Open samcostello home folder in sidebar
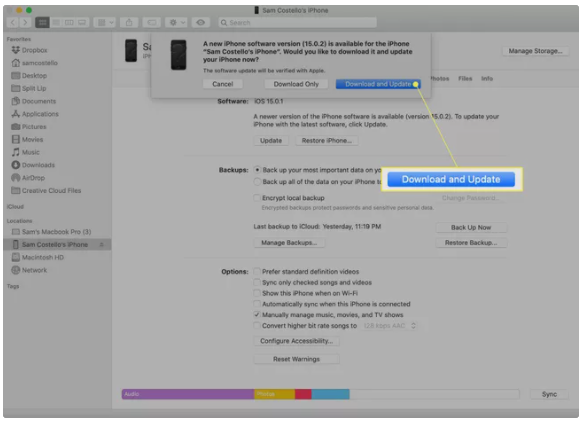The image size is (583, 424). pos(39,63)
